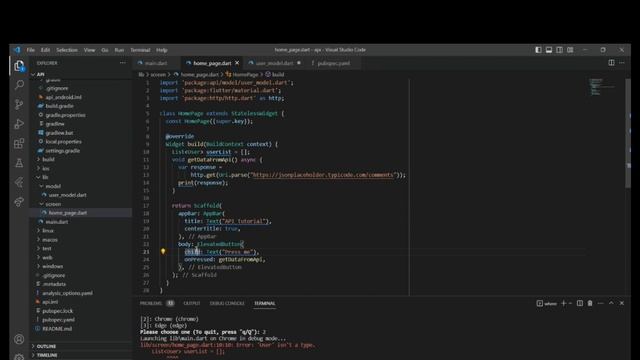Open the Search view in activity bar
The image size is (640, 360).
19,85
